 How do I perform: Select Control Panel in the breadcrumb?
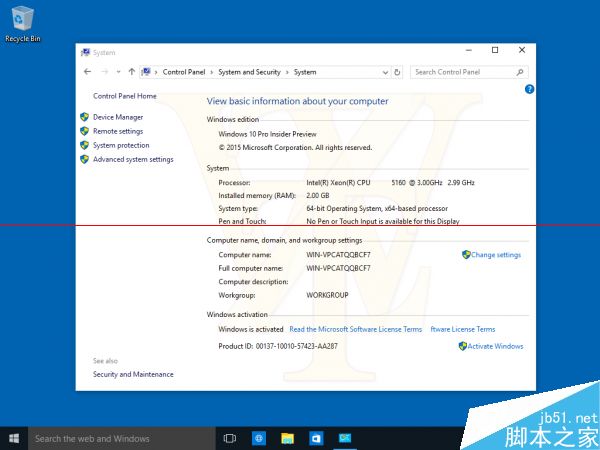click(x=184, y=72)
